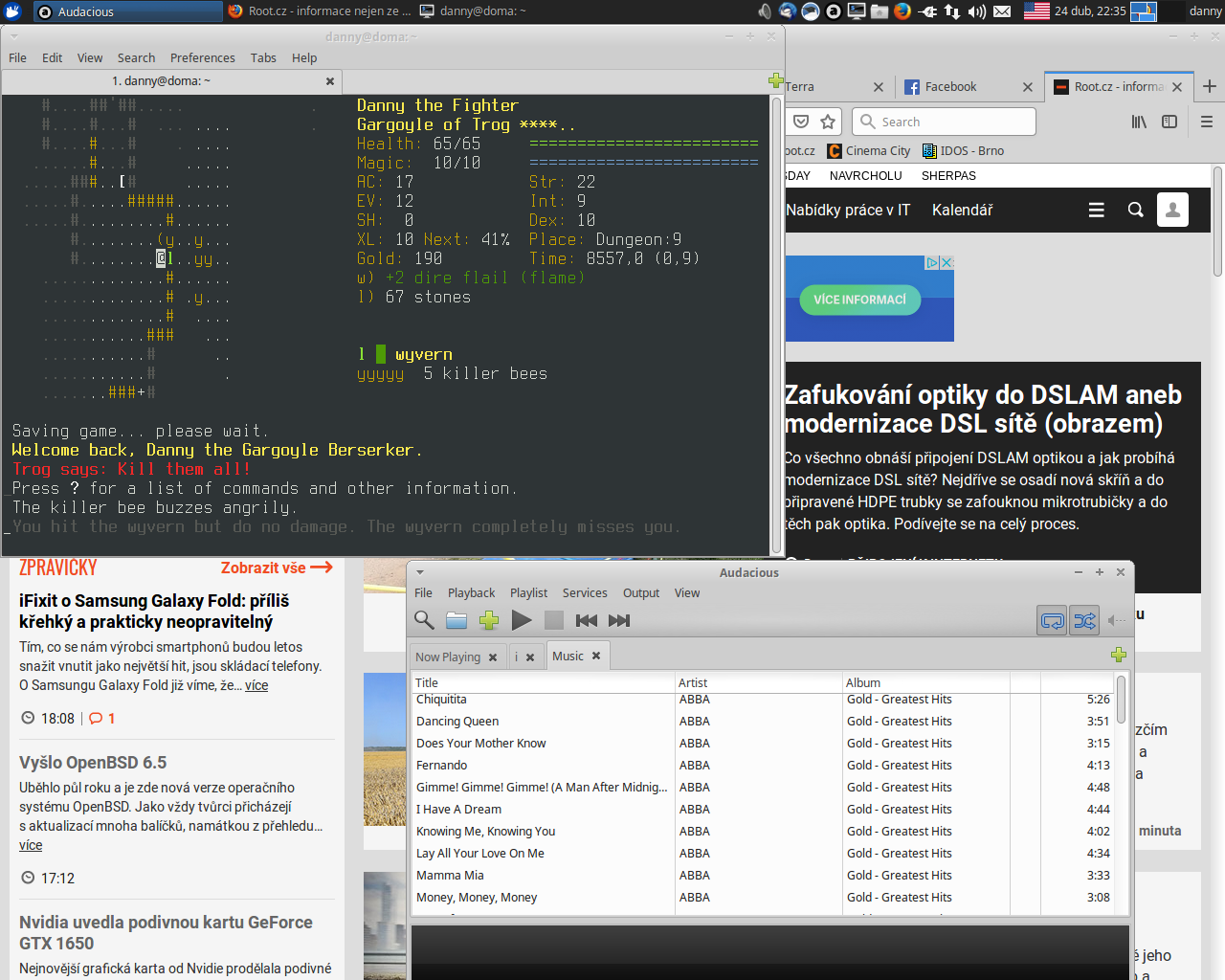Click the Root.cz user profile icon
Screen dimensions: 1225x980
[x=1172, y=210]
